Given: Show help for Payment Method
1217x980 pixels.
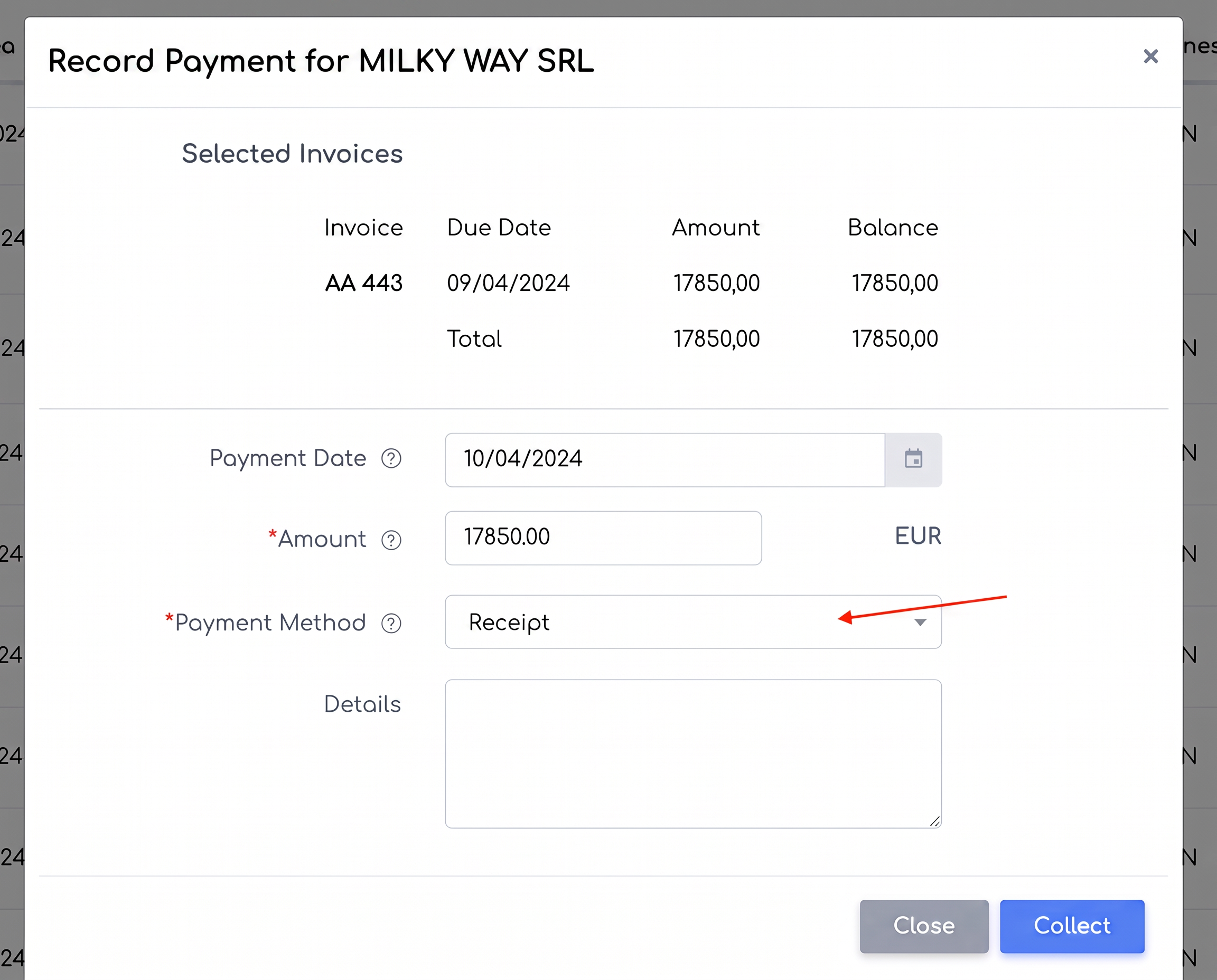Looking at the screenshot, I should (x=391, y=623).
